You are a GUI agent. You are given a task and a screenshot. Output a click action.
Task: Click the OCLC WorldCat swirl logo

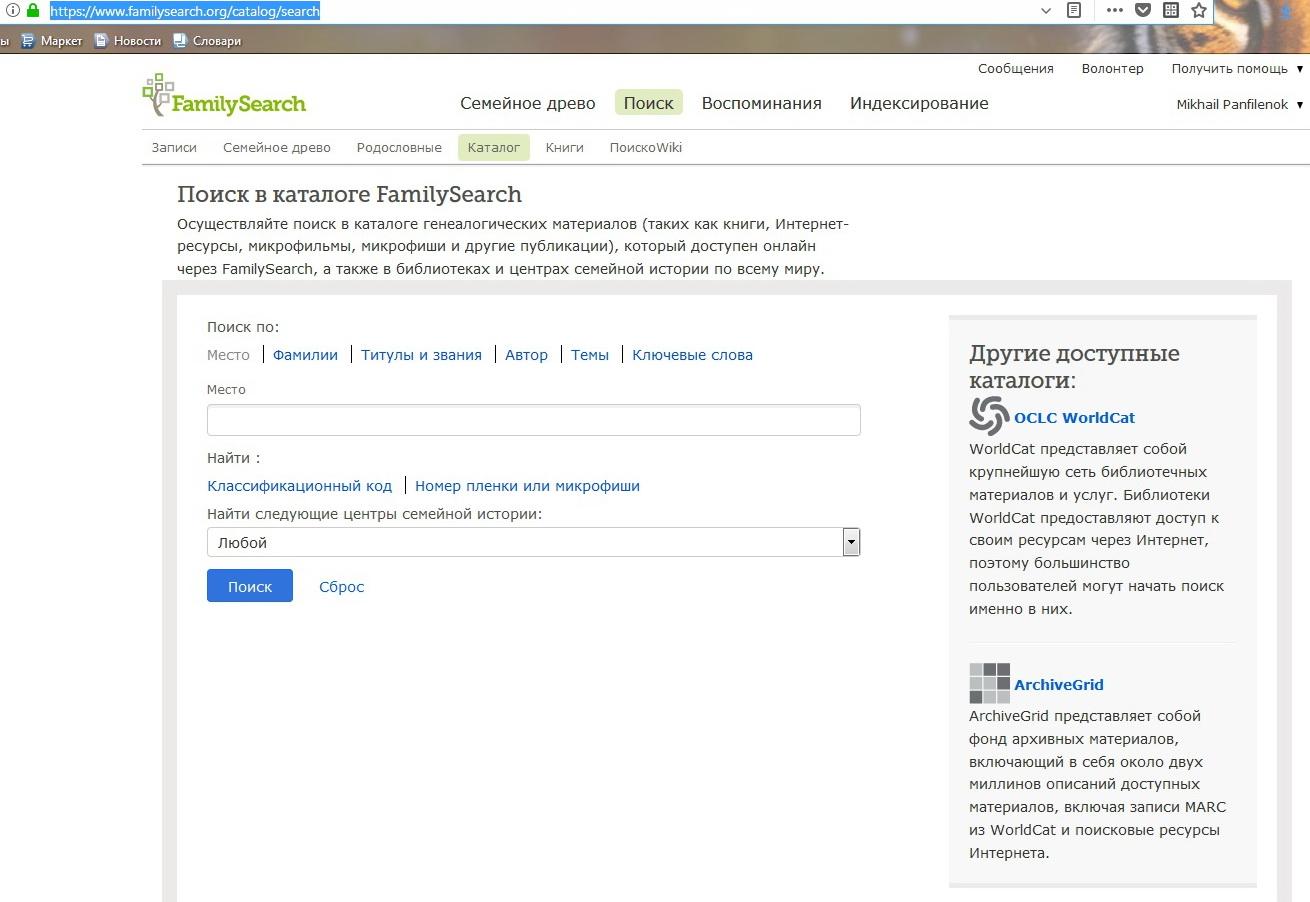(989, 416)
